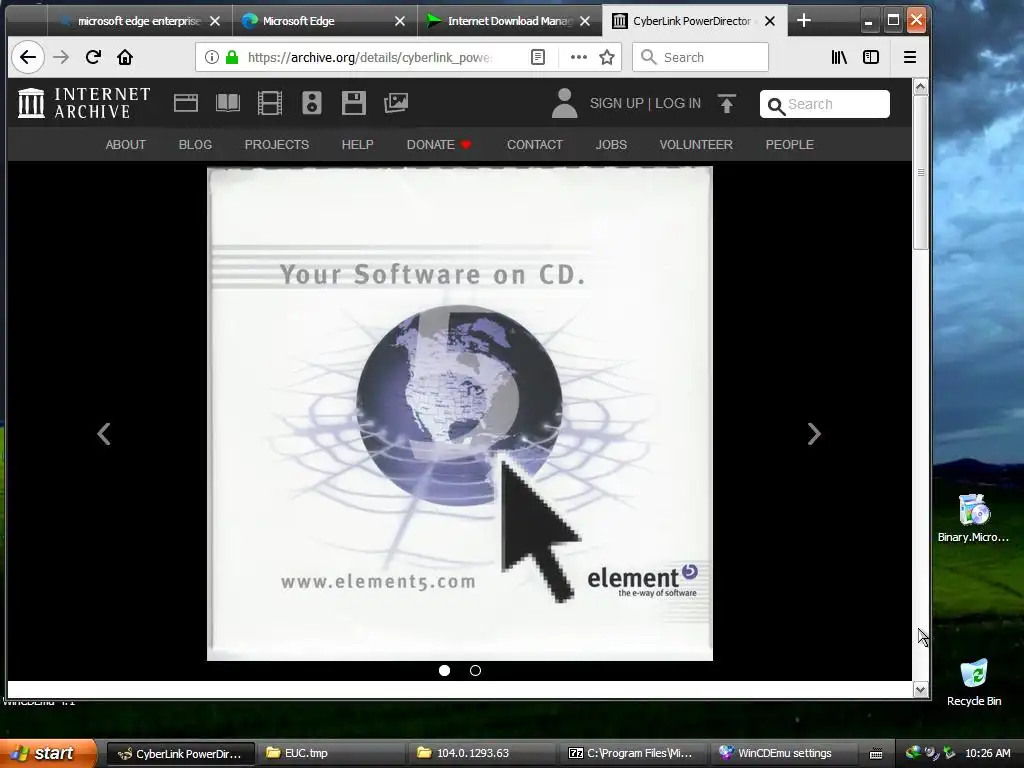Click the Internet Archive logo
Image resolution: width=1024 pixels, height=768 pixels.
click(x=84, y=103)
